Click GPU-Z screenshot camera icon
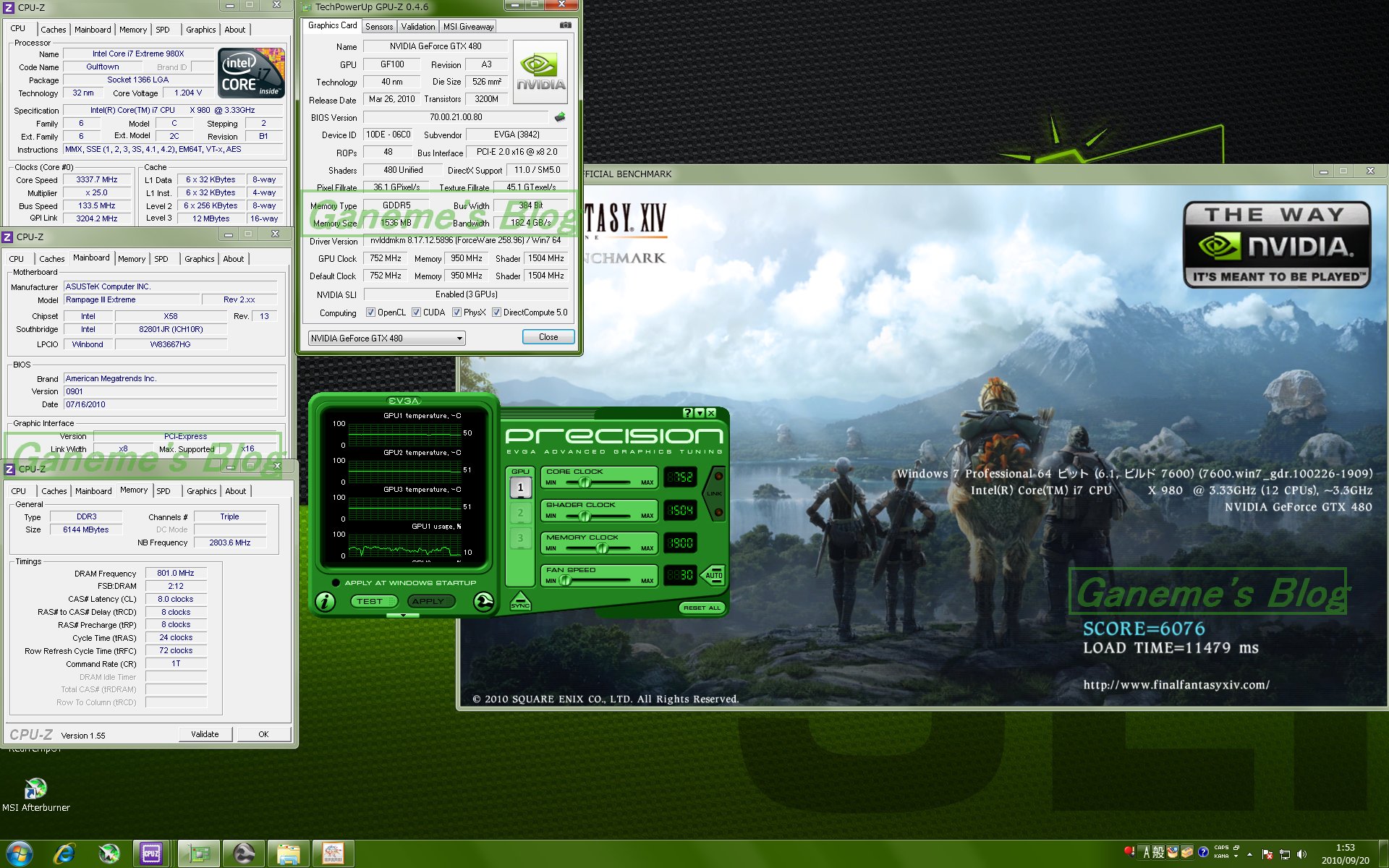The width and height of the screenshot is (1389, 868). pyautogui.click(x=565, y=25)
